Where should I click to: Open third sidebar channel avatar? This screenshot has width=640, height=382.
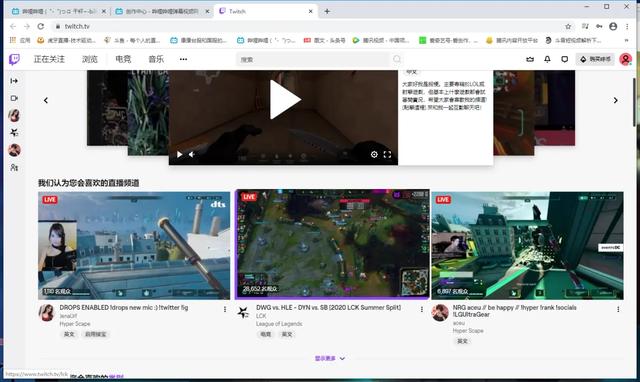tap(14, 150)
